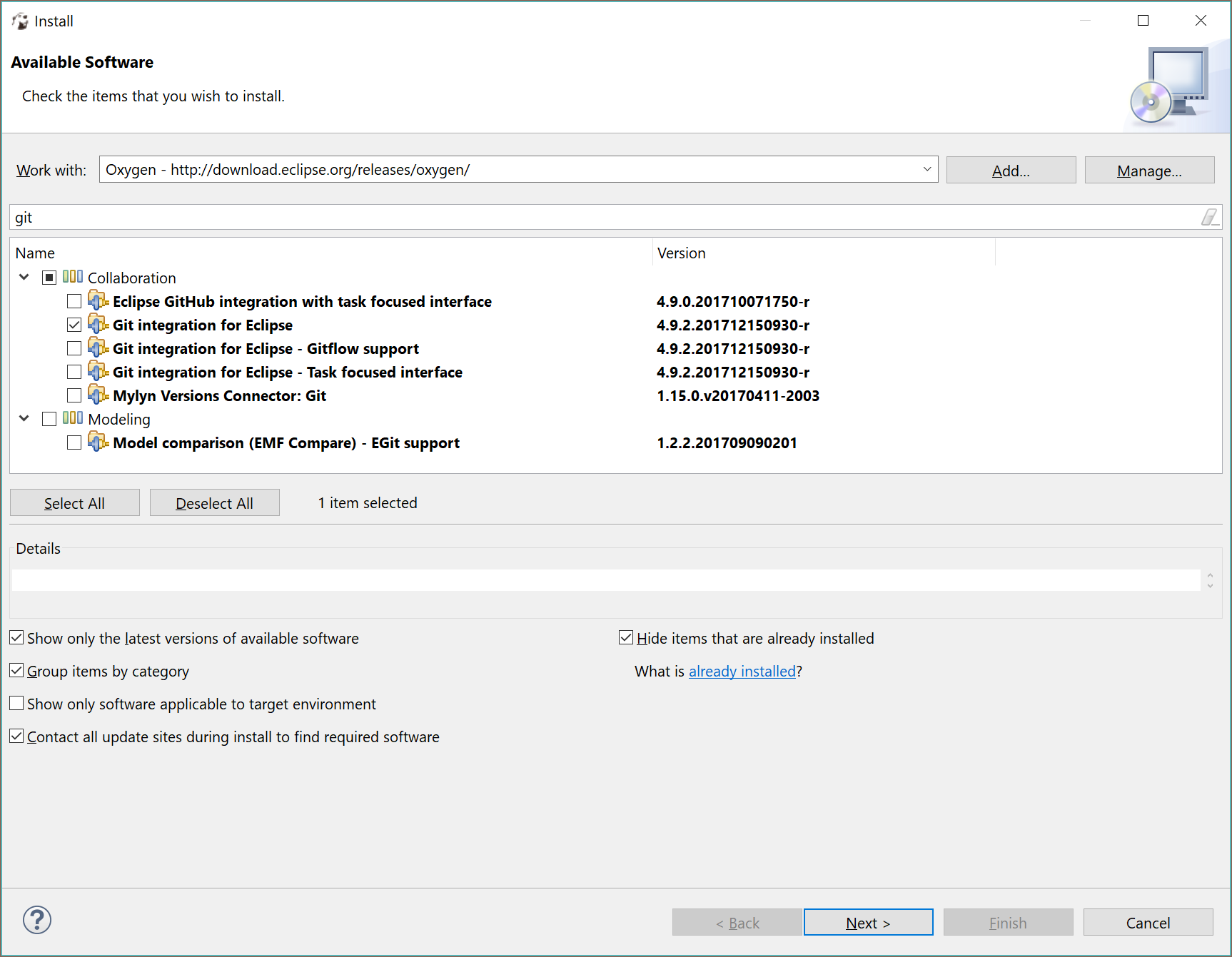The height and width of the screenshot is (957, 1232).
Task: Click the Collaboration category label
Action: pos(131,278)
